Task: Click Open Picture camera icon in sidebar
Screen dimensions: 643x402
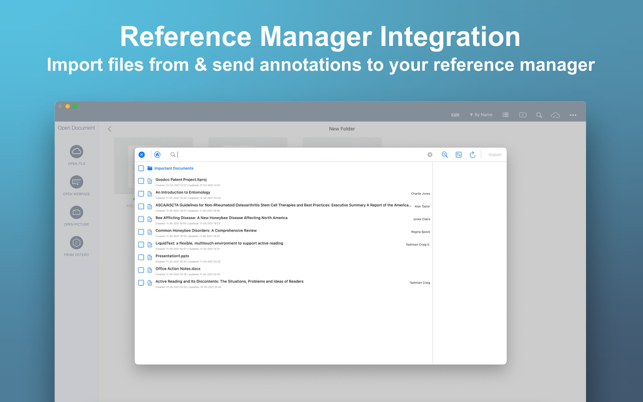Action: (x=76, y=212)
